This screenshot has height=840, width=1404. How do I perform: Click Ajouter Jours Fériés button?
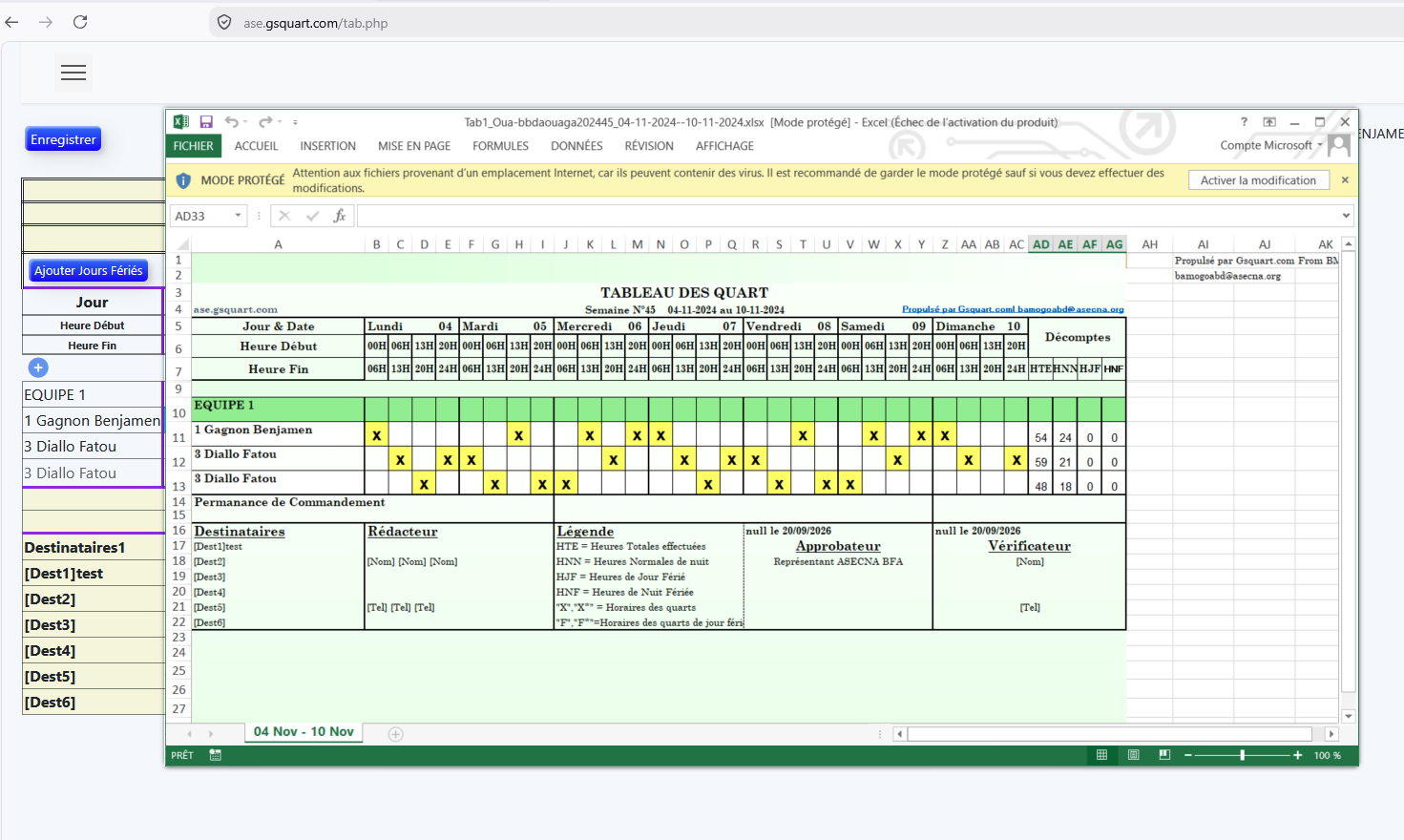(x=89, y=271)
